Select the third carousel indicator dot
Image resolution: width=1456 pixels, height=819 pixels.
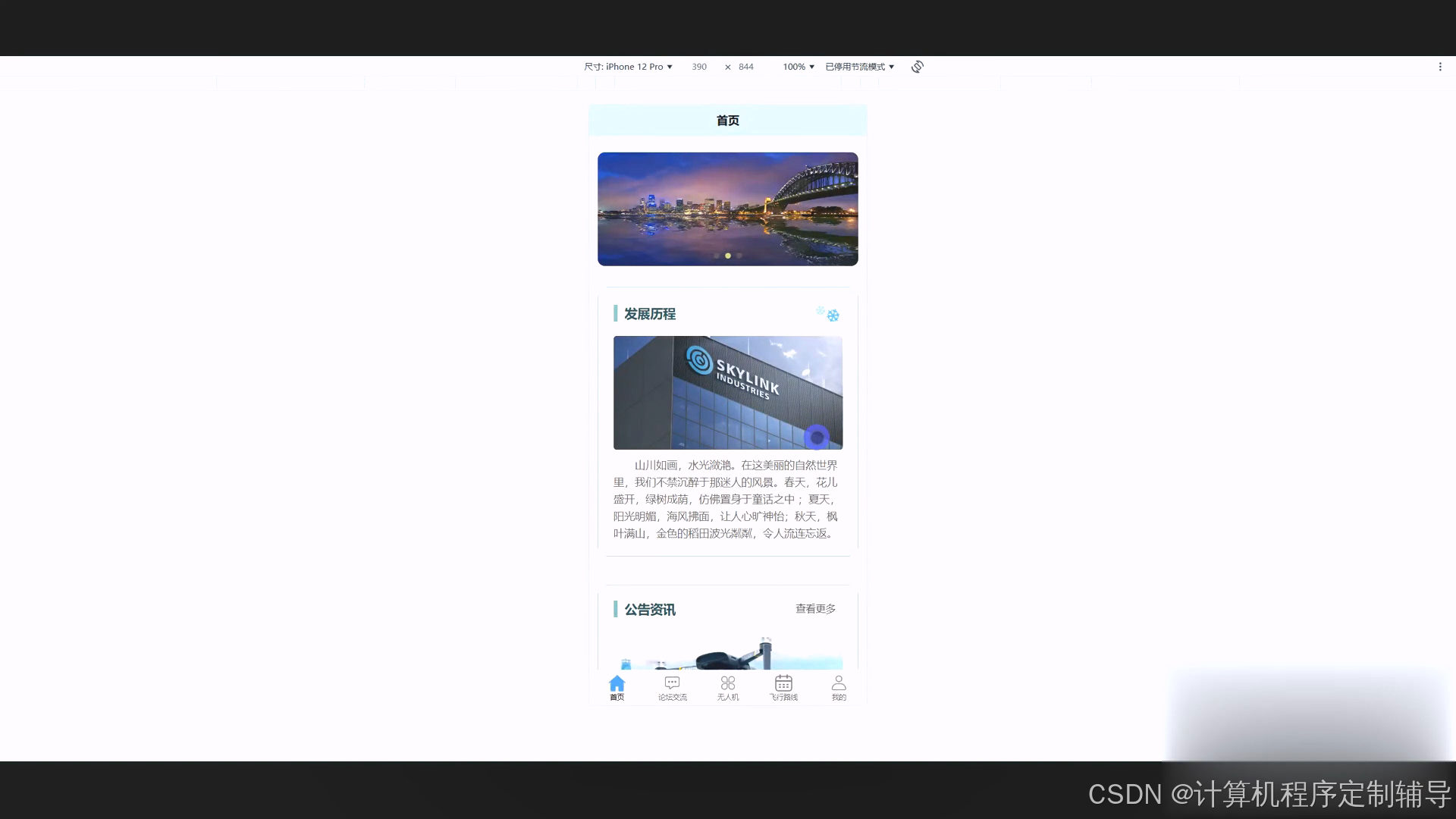(739, 256)
